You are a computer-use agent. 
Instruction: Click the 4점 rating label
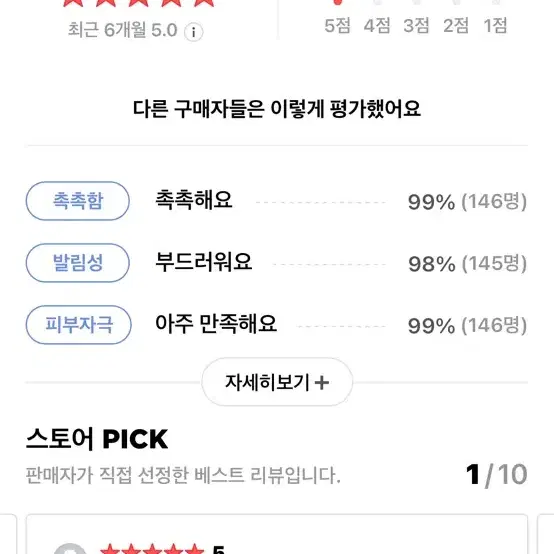(377, 26)
